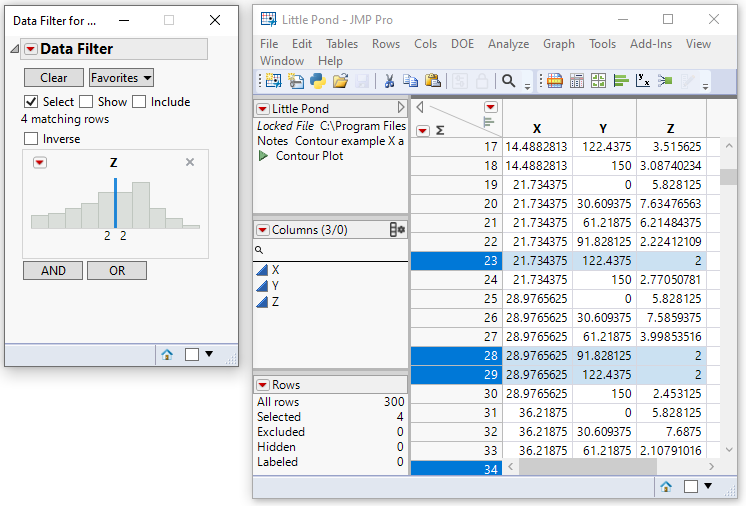Run the Contour Plot script green triangle
This screenshot has height=506, width=746.
click(263, 156)
